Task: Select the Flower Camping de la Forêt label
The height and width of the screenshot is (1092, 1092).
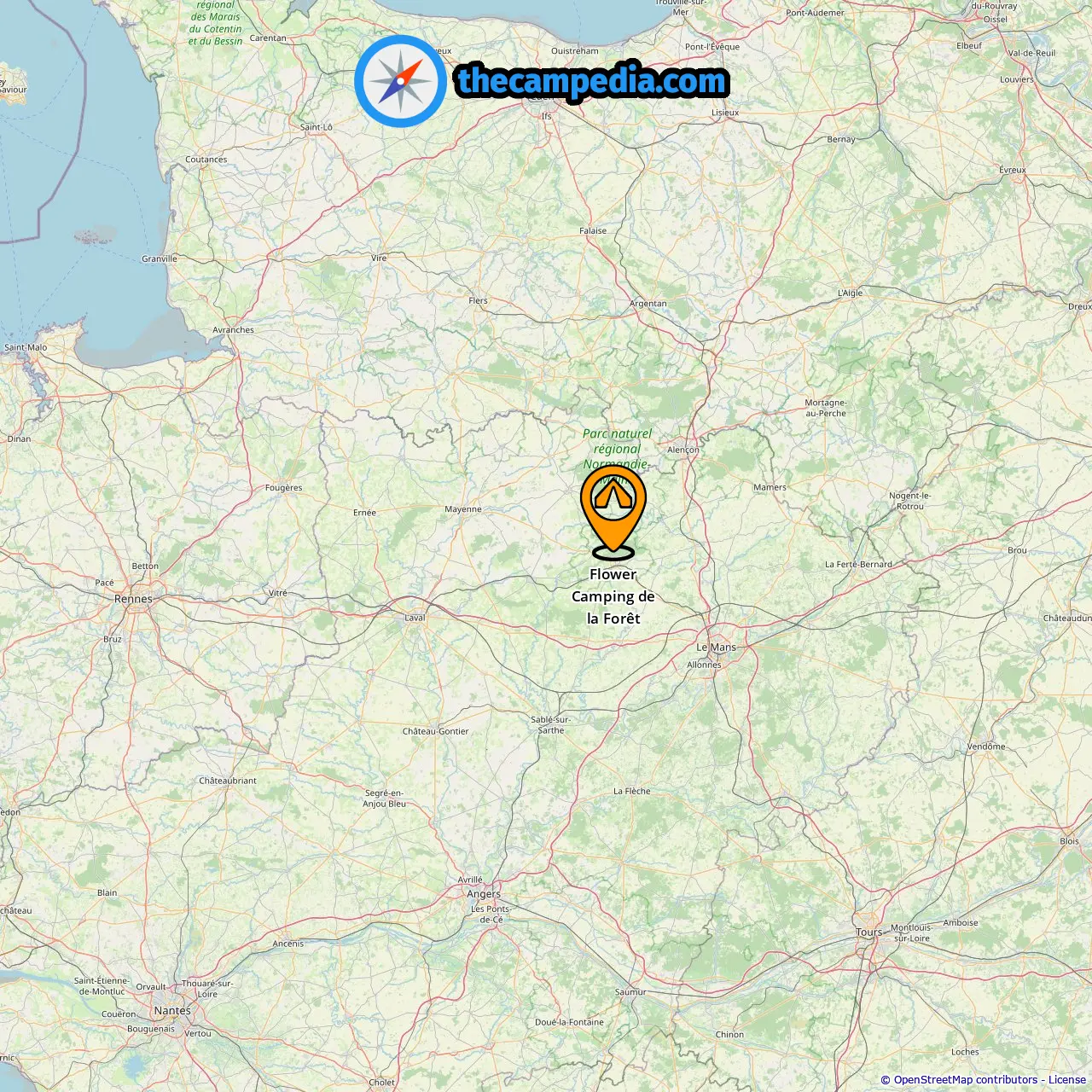Action: pyautogui.click(x=613, y=596)
